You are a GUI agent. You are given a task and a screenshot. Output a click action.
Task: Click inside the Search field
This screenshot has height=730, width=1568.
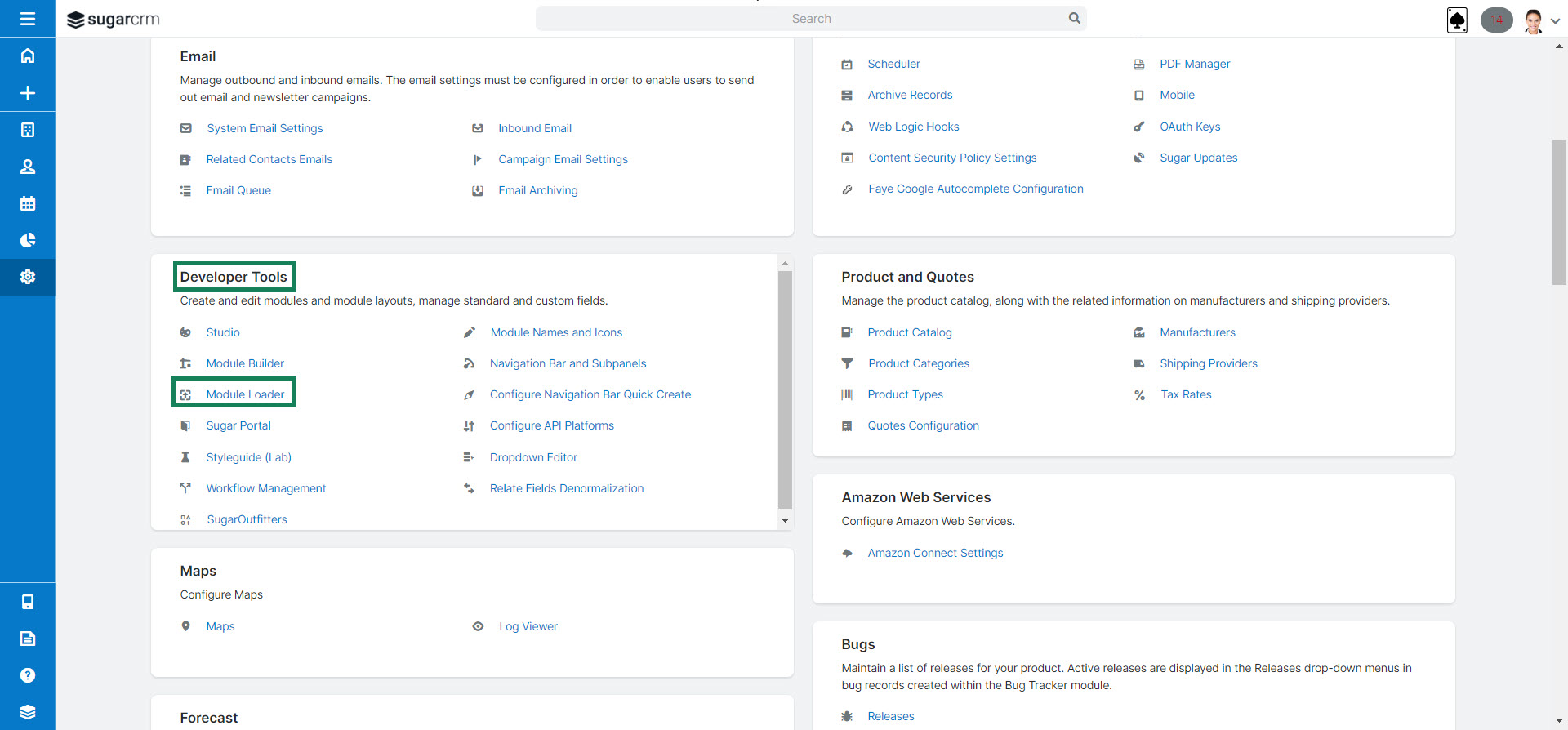[x=811, y=18]
